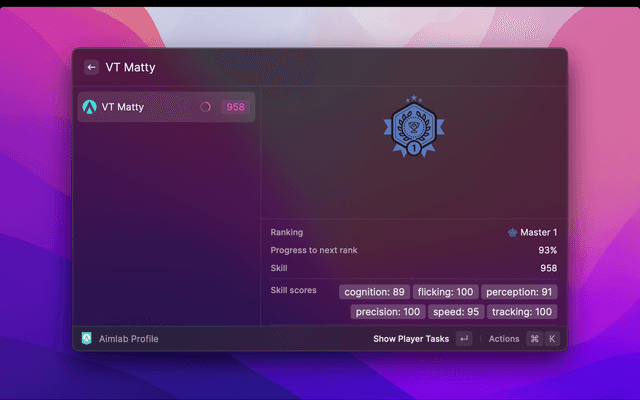Click the cognition: 89 skill tag
Screen dimensions: 640x400
tap(374, 292)
